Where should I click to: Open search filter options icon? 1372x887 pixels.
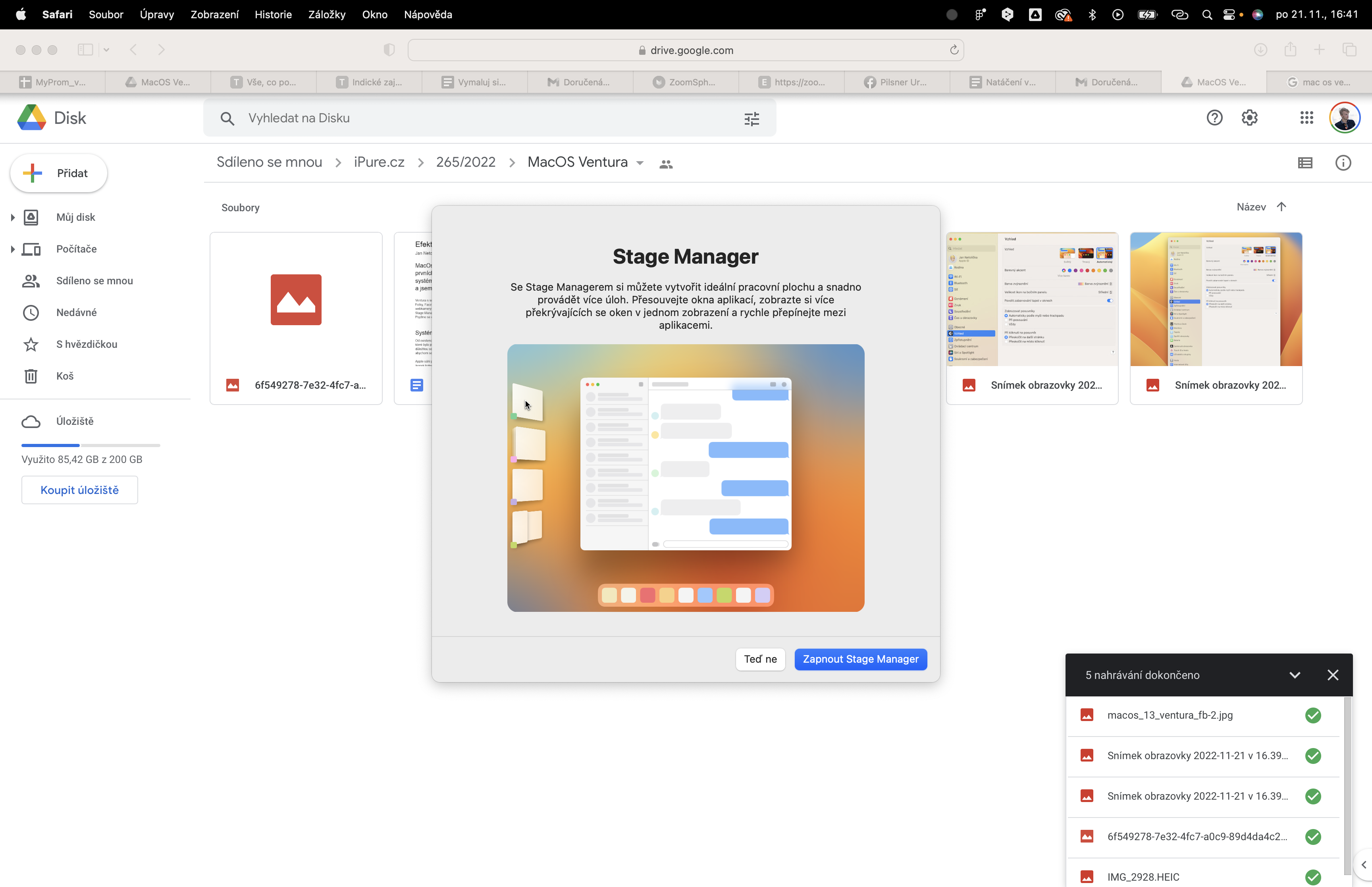click(x=752, y=119)
